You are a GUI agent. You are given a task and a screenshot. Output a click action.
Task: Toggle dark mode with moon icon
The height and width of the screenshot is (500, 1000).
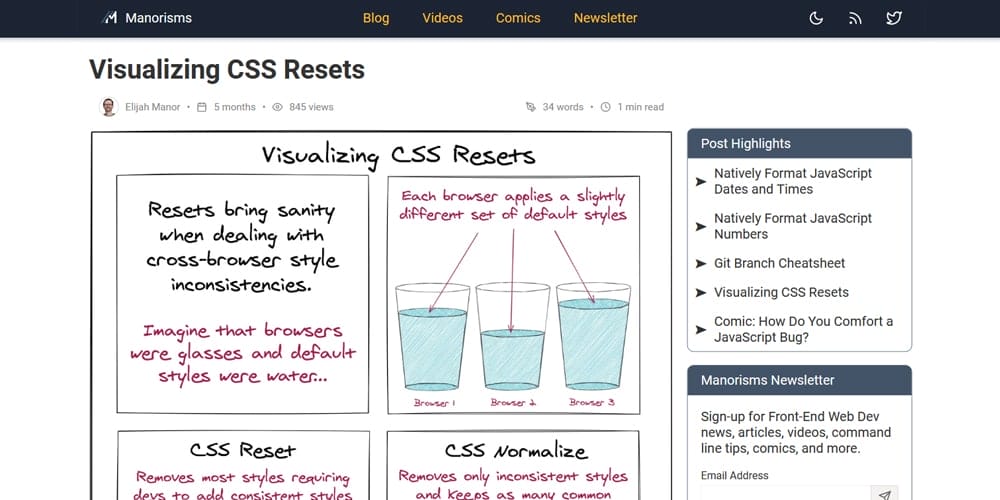pos(816,18)
